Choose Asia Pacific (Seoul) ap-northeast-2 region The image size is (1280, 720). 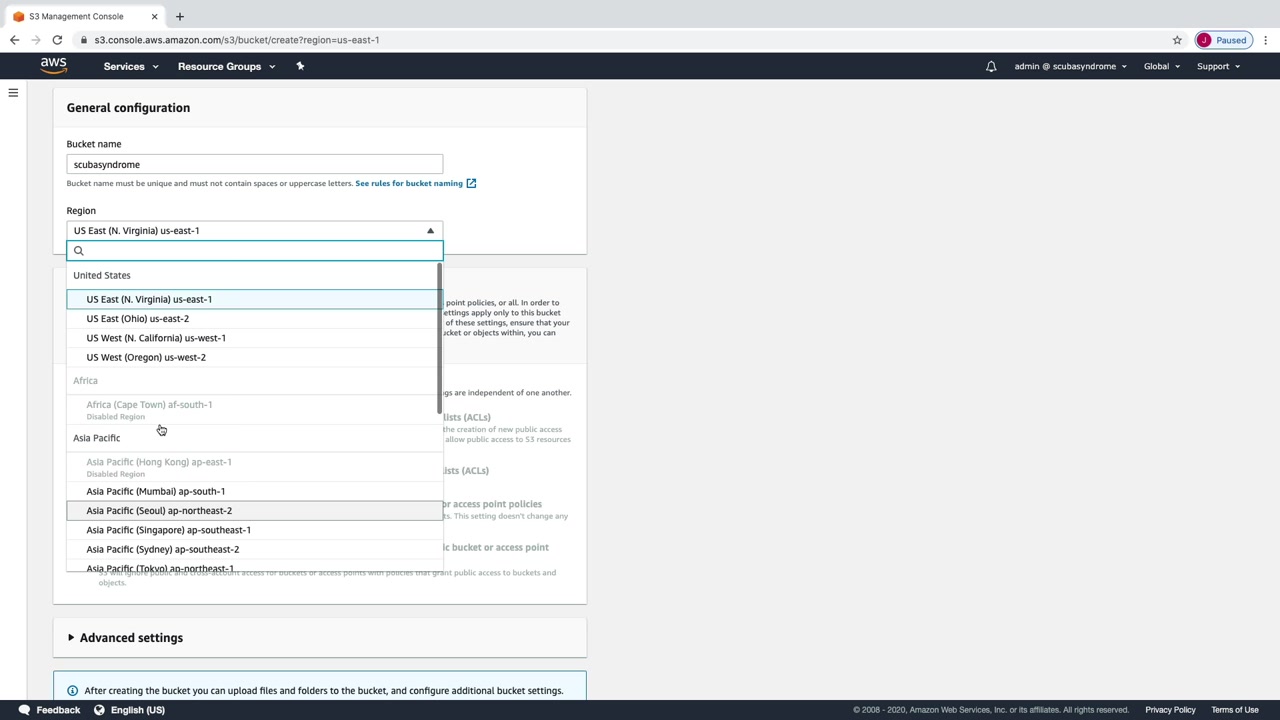click(254, 511)
